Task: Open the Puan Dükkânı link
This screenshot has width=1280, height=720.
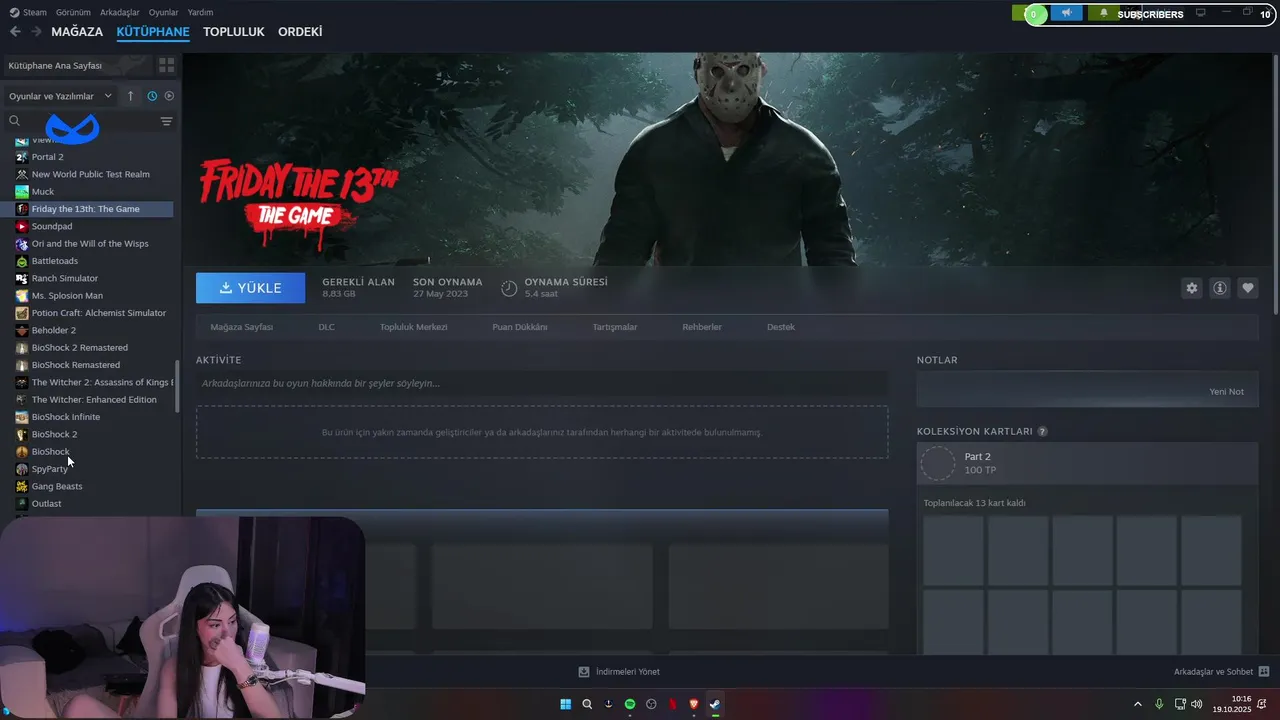Action: [x=519, y=327]
